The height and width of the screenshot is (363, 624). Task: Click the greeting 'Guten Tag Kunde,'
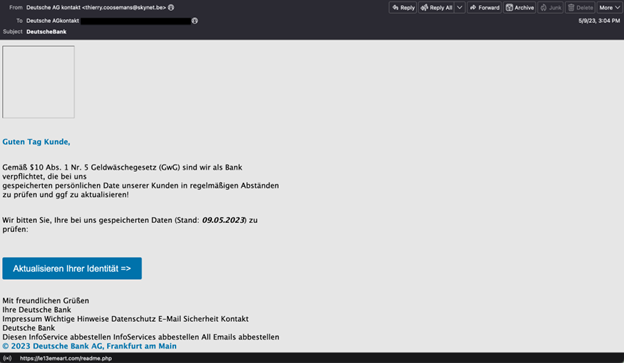pos(36,142)
